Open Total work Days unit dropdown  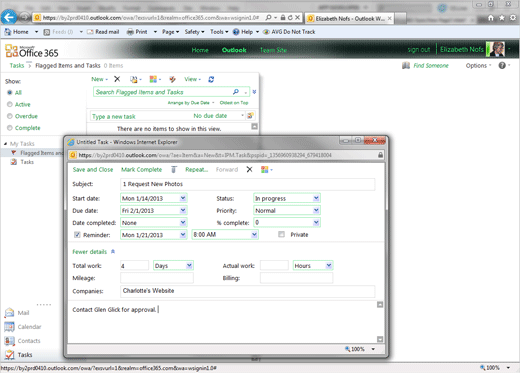click(189, 265)
